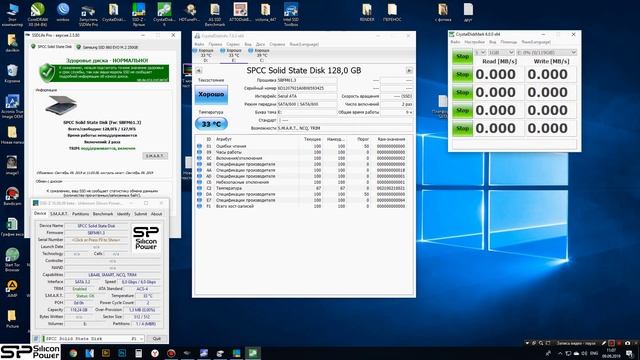Select Samsung SSD 860 EVO tab in SSDLife

coord(107,47)
